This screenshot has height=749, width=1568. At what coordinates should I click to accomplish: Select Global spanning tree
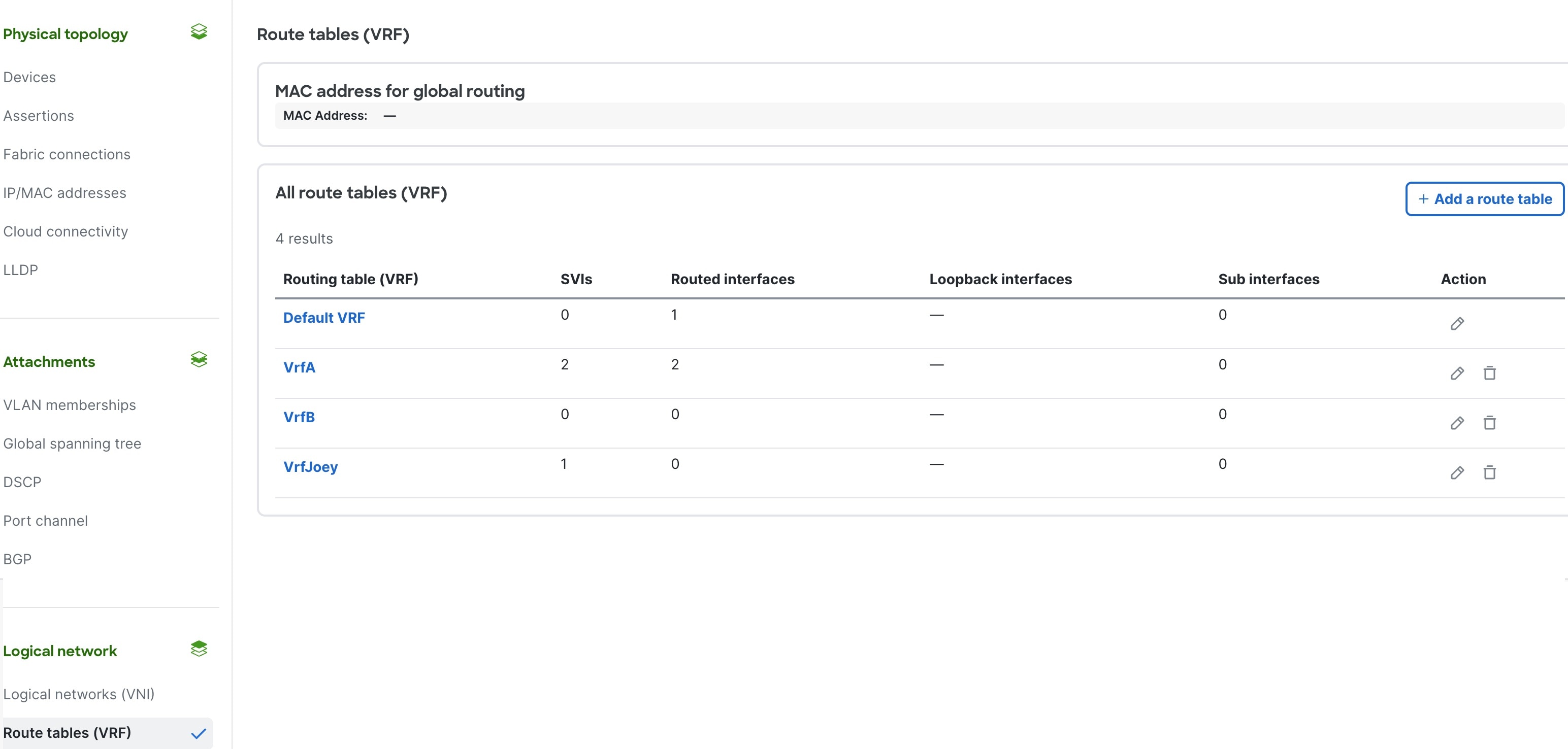click(72, 444)
